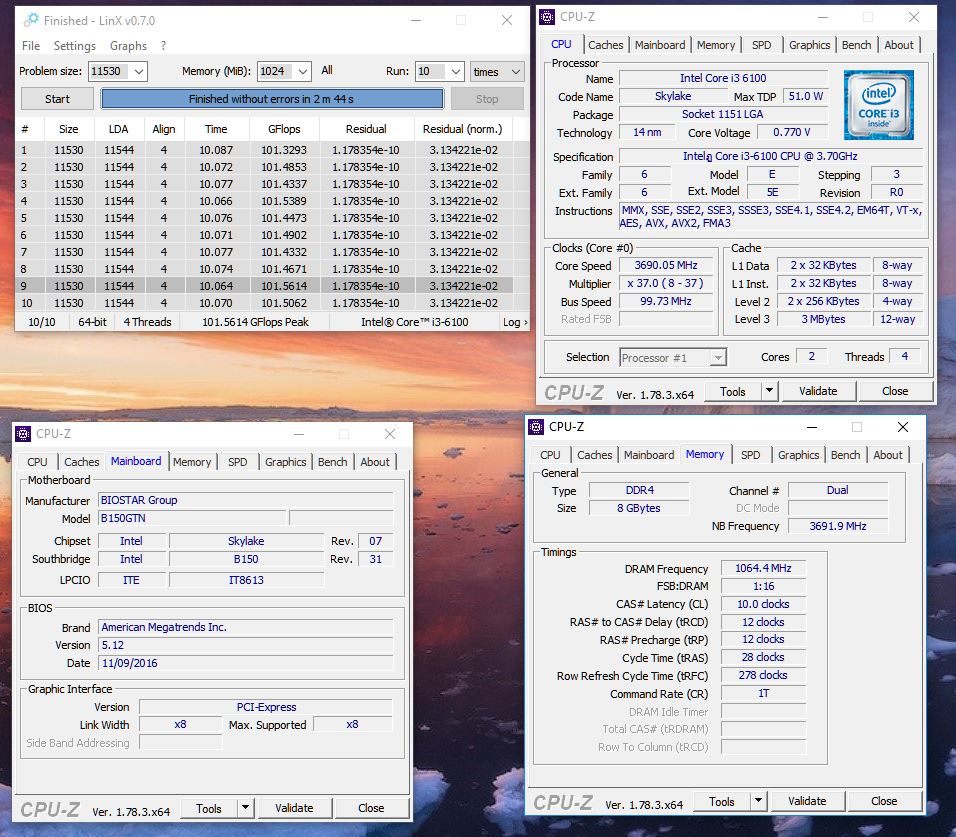Screen dimensions: 956x837
Task: Click the Intel Core i3 logo image
Action: 879,104
